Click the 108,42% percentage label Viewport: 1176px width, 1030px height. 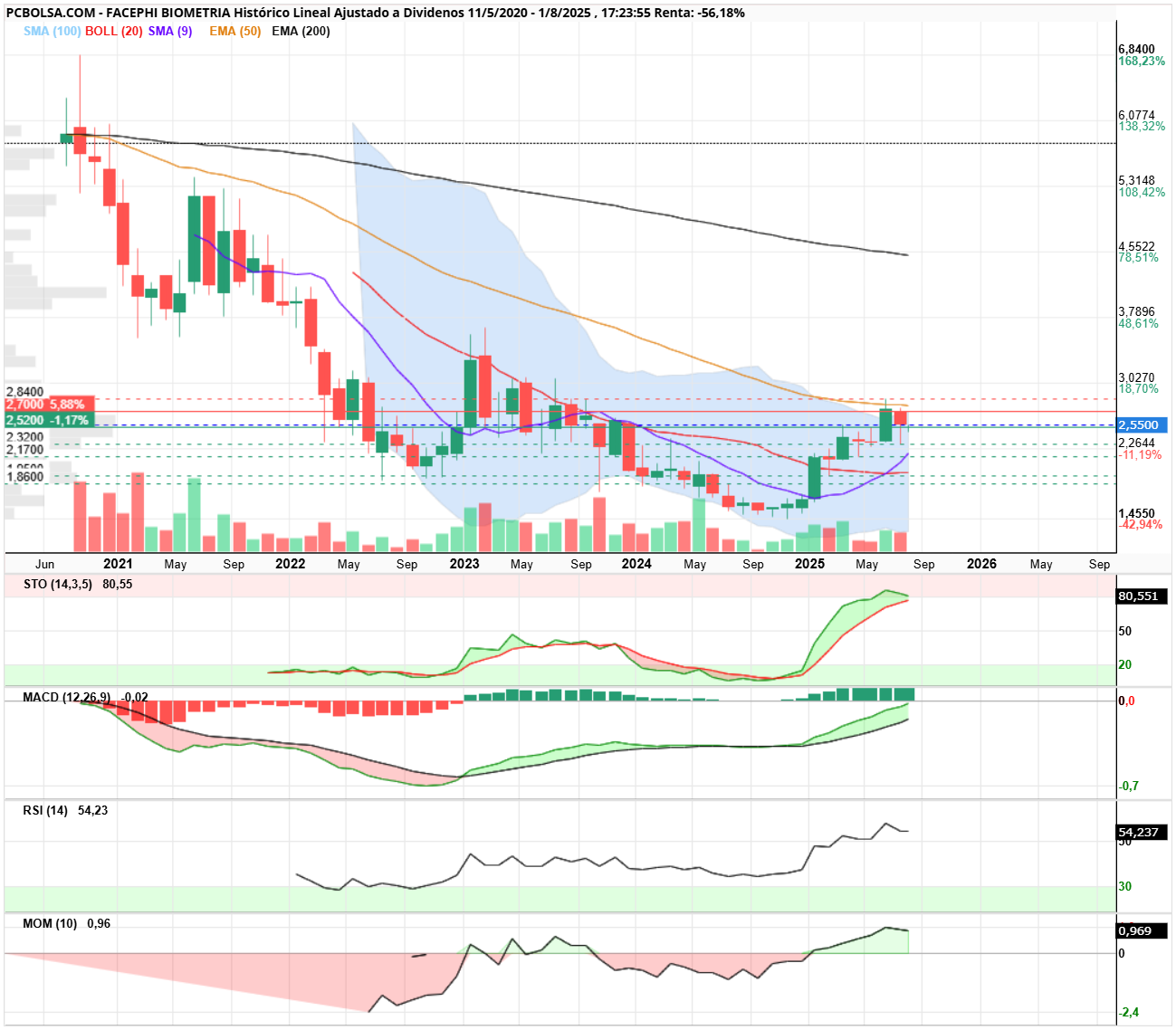(x=1142, y=193)
